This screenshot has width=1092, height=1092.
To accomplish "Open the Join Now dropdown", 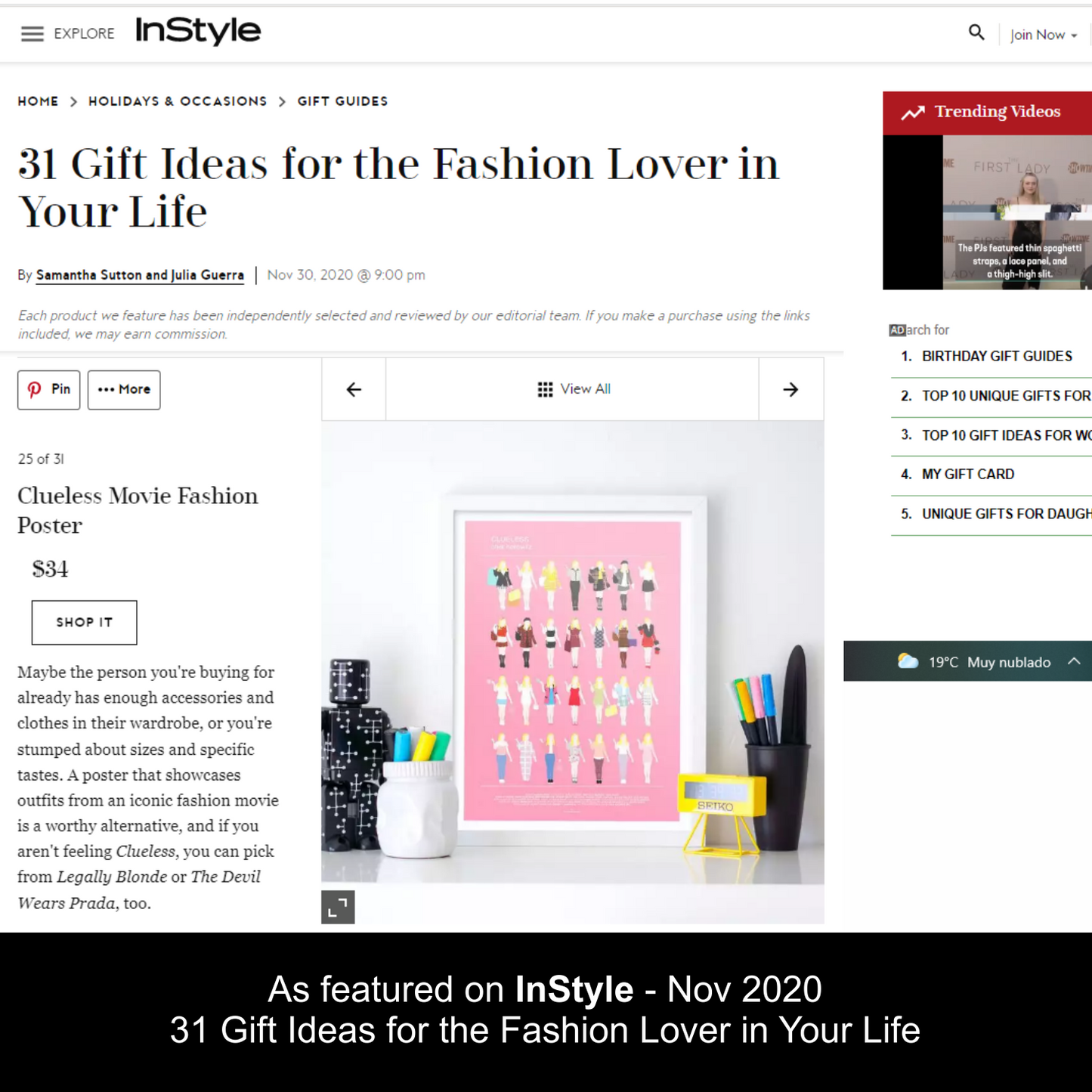I will [1043, 35].
